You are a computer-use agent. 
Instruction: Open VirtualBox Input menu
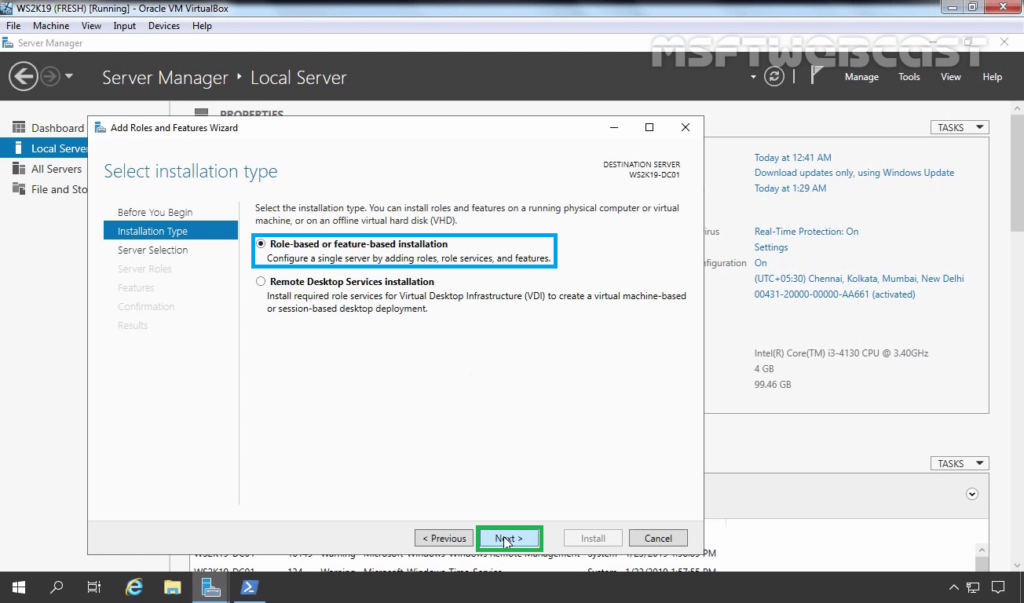coord(124,25)
